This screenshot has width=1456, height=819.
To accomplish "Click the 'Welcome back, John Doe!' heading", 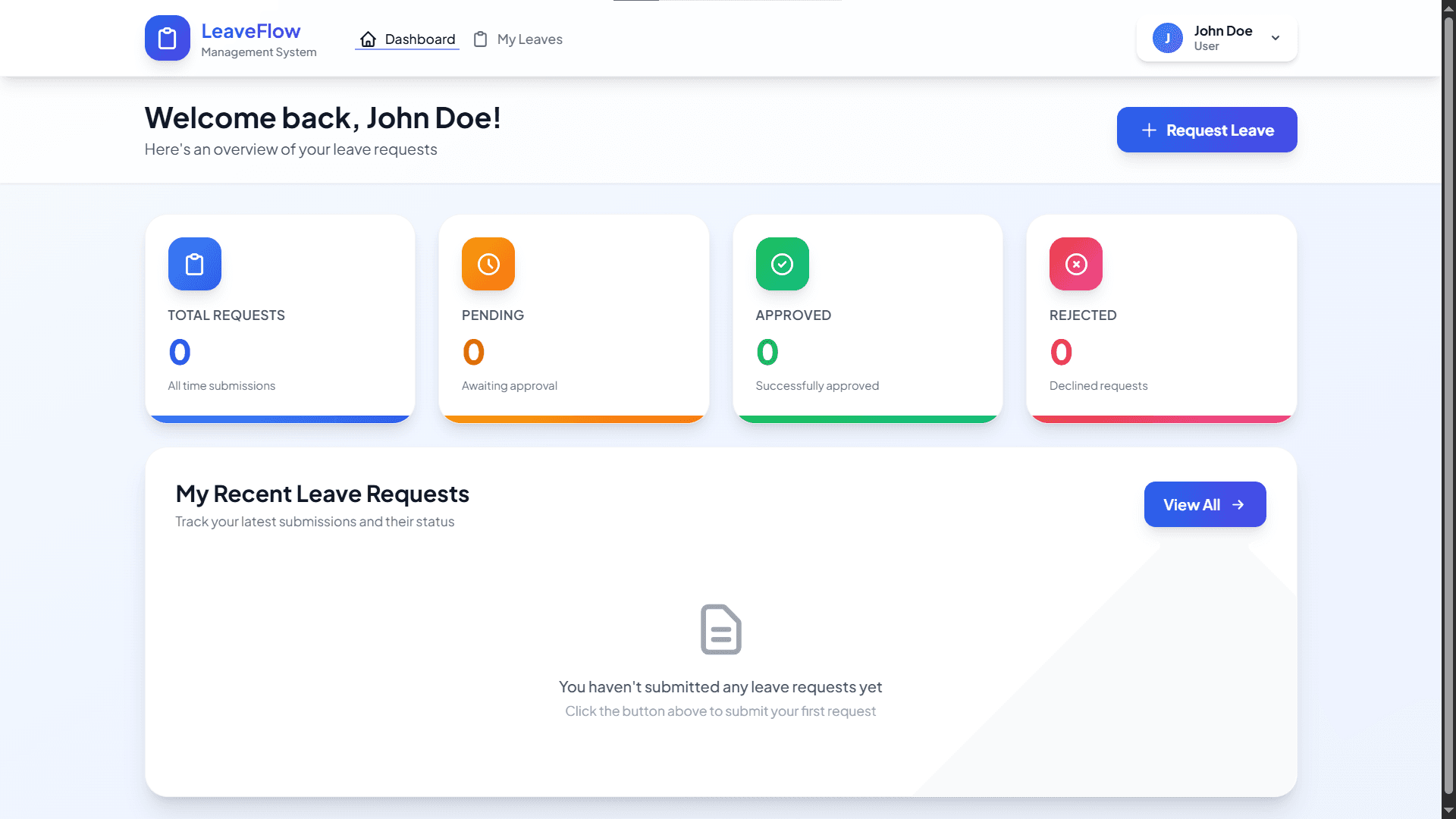I will pyautogui.click(x=323, y=118).
